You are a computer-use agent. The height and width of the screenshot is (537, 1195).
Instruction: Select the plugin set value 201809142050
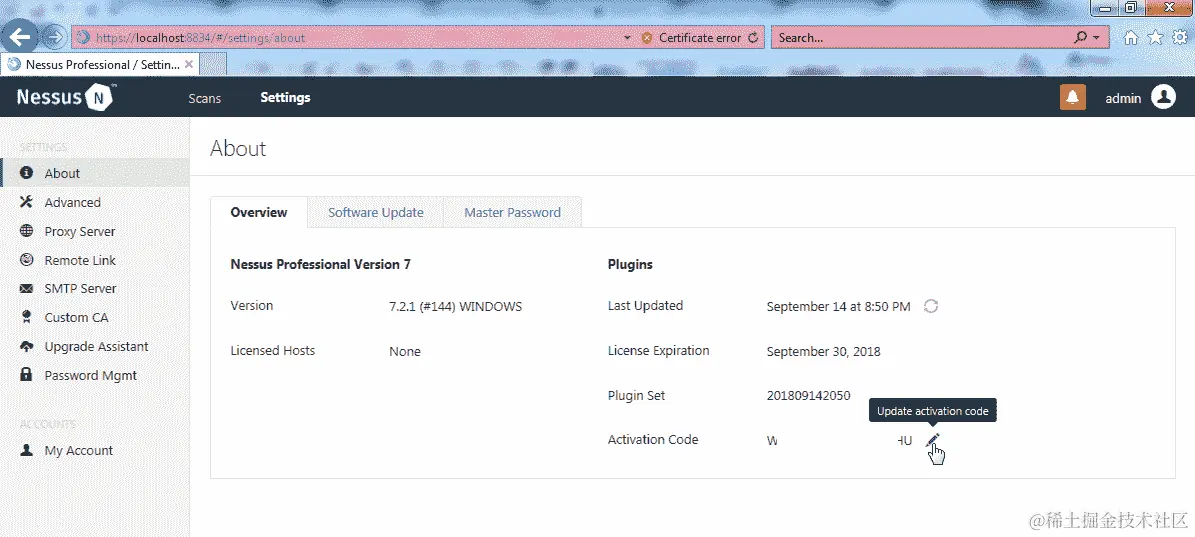tap(809, 395)
